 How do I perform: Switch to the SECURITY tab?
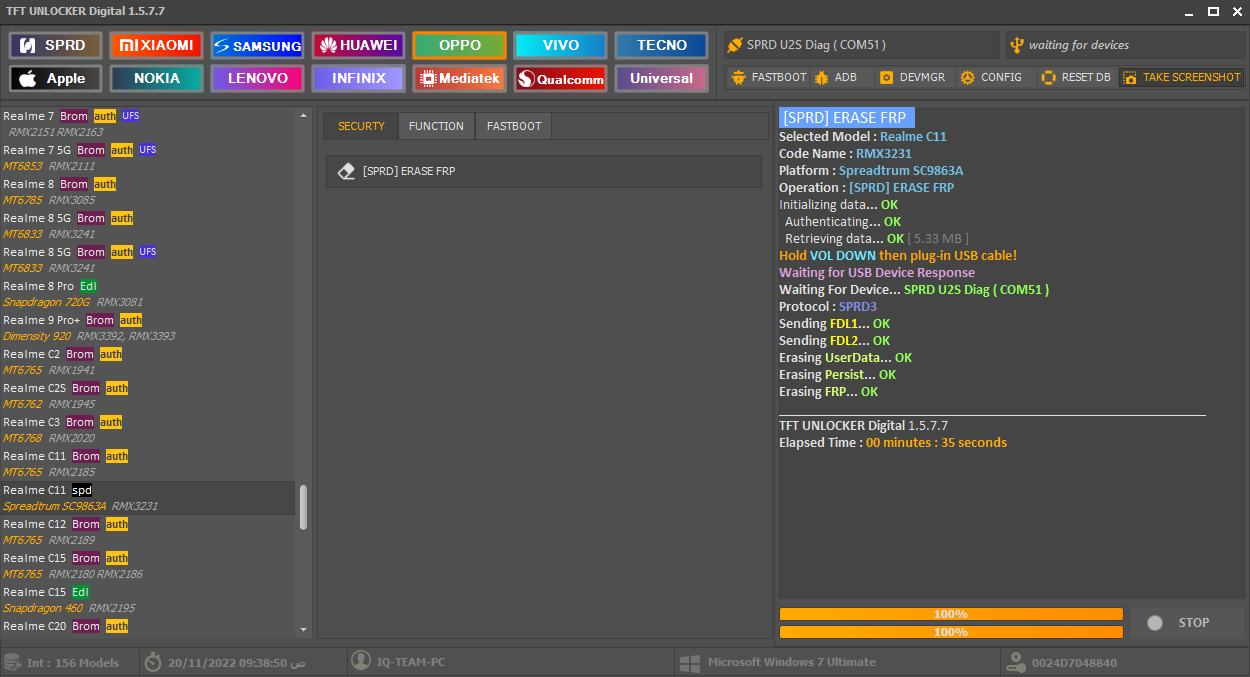(x=361, y=126)
